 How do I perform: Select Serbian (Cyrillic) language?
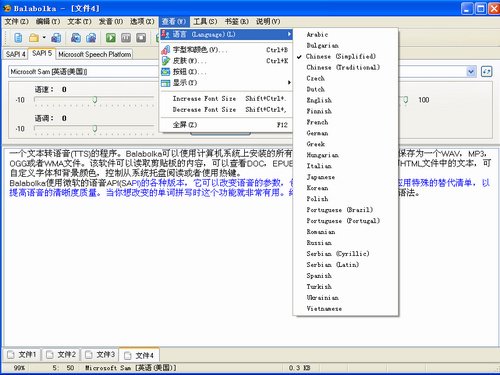pyautogui.click(x=345, y=254)
